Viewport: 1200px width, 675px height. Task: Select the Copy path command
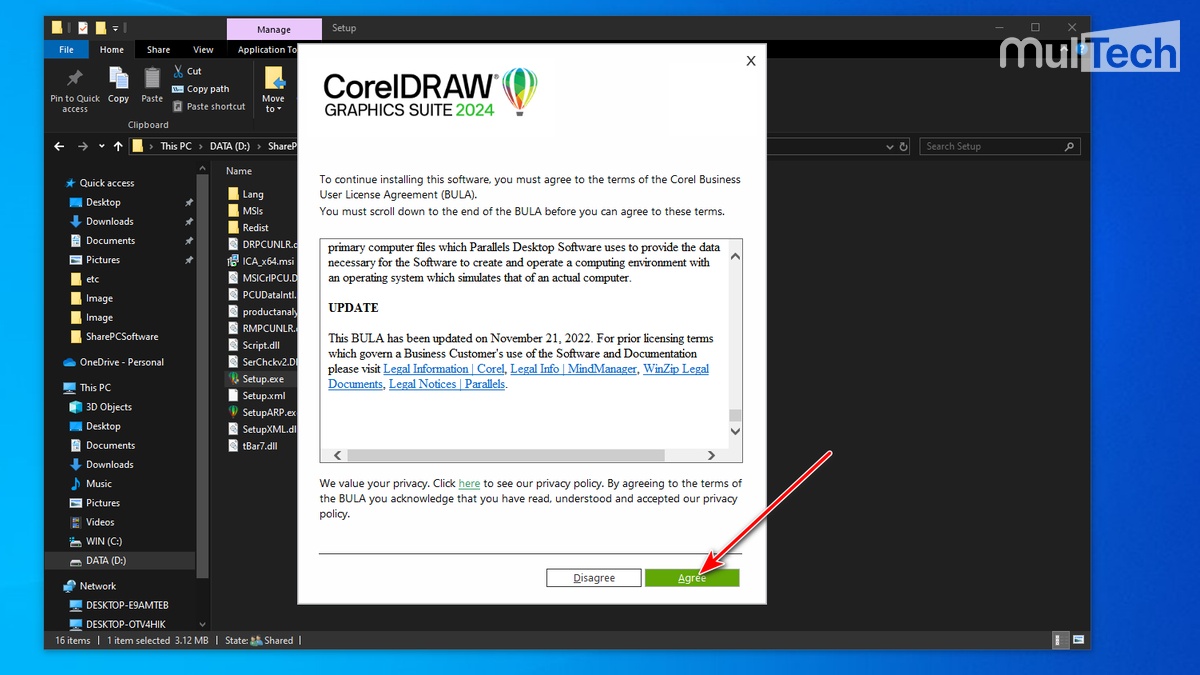[207, 89]
